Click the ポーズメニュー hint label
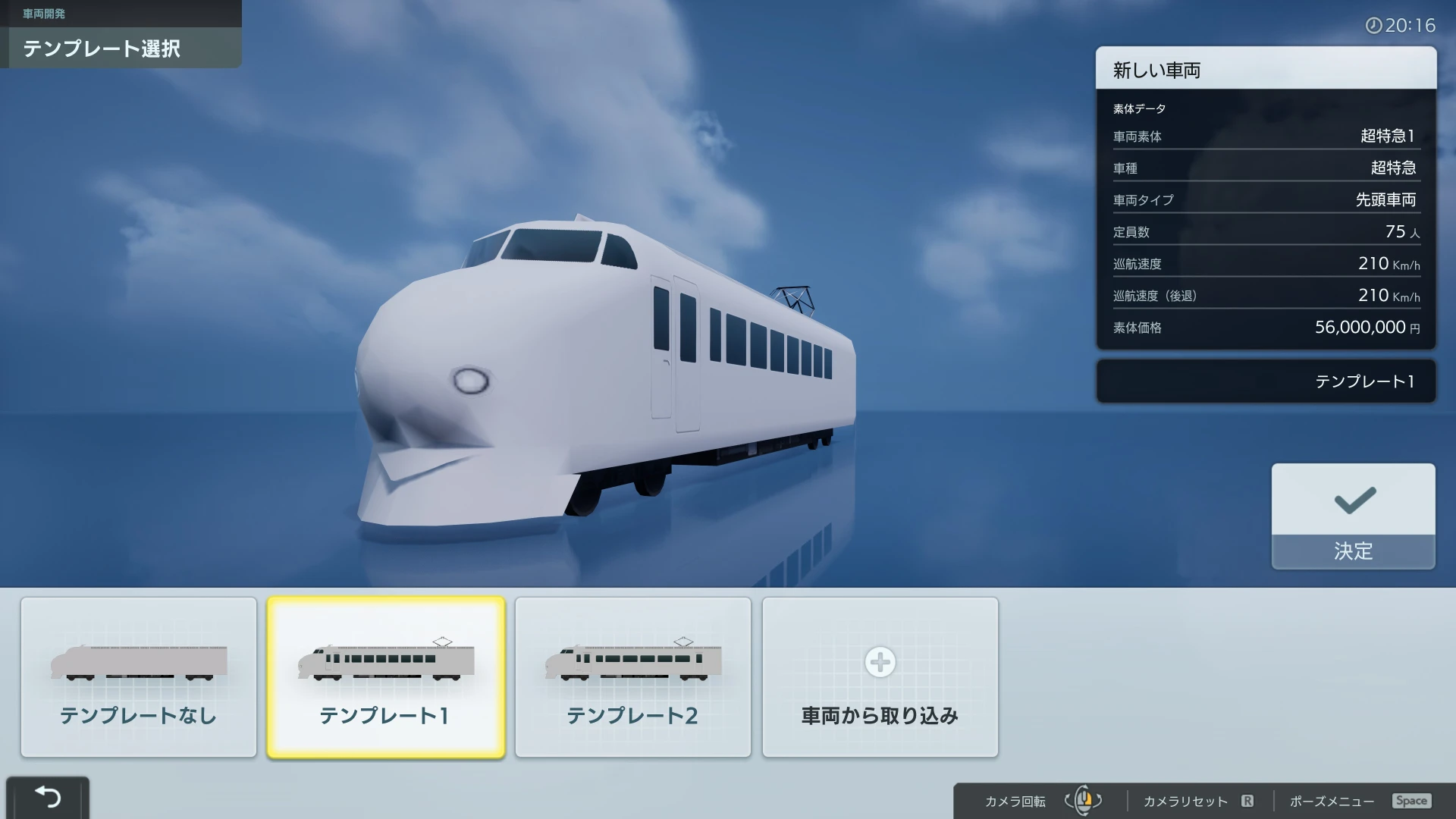The height and width of the screenshot is (819, 1456). (1332, 801)
